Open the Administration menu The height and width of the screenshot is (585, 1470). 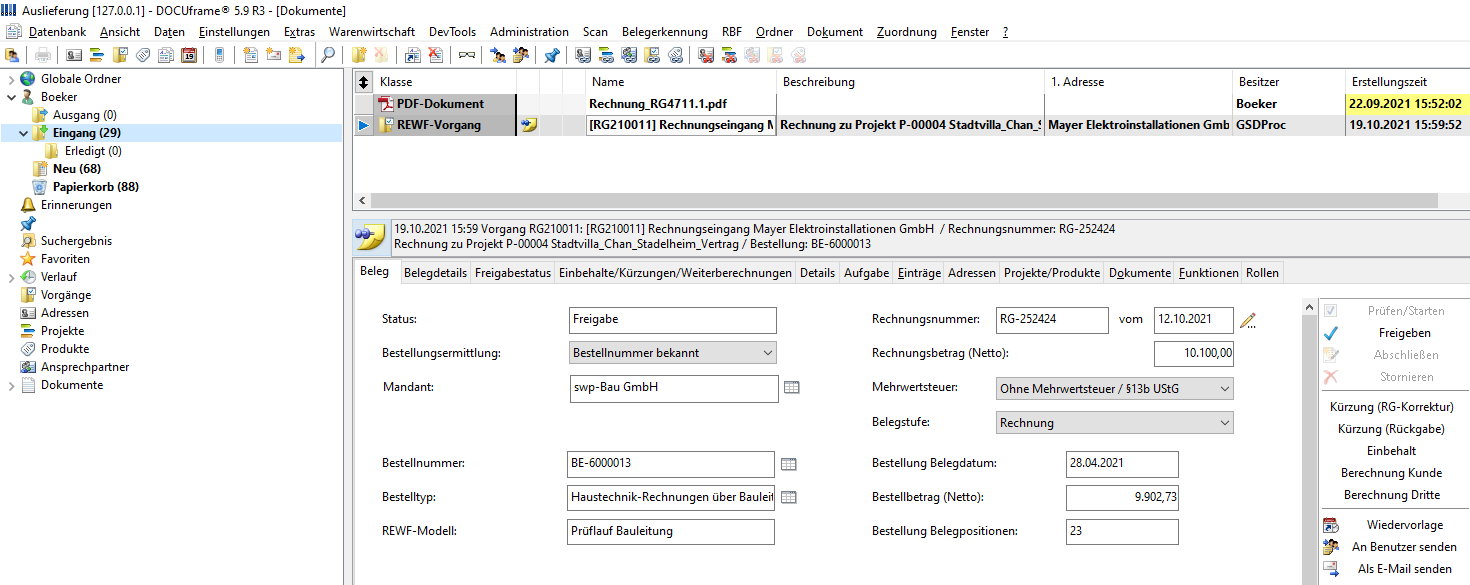529,32
